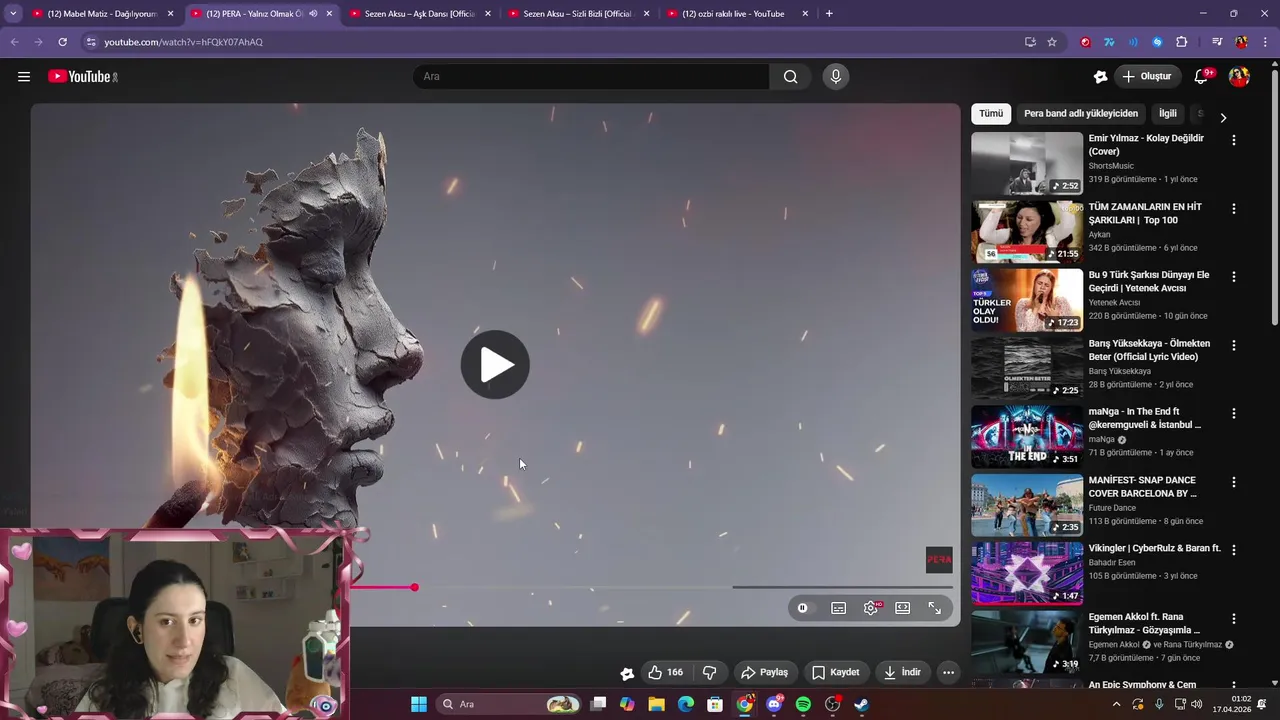Open the YouTube hamburger guide menu
The image size is (1280, 720).
point(24,76)
